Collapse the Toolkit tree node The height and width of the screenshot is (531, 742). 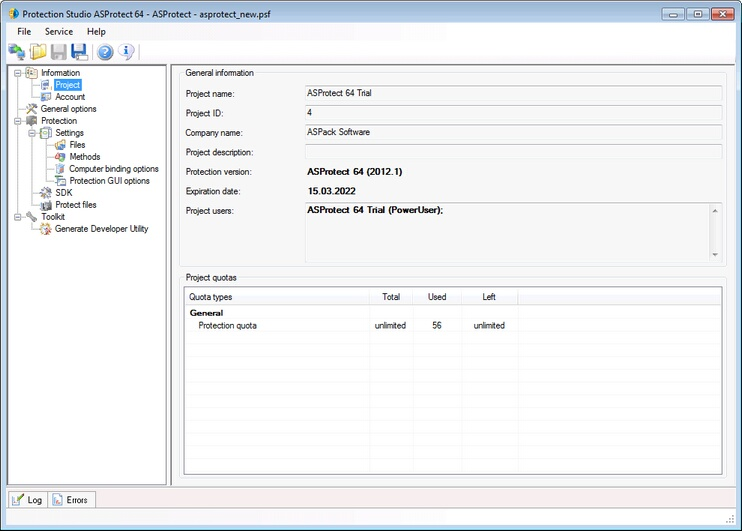click(x=17, y=217)
